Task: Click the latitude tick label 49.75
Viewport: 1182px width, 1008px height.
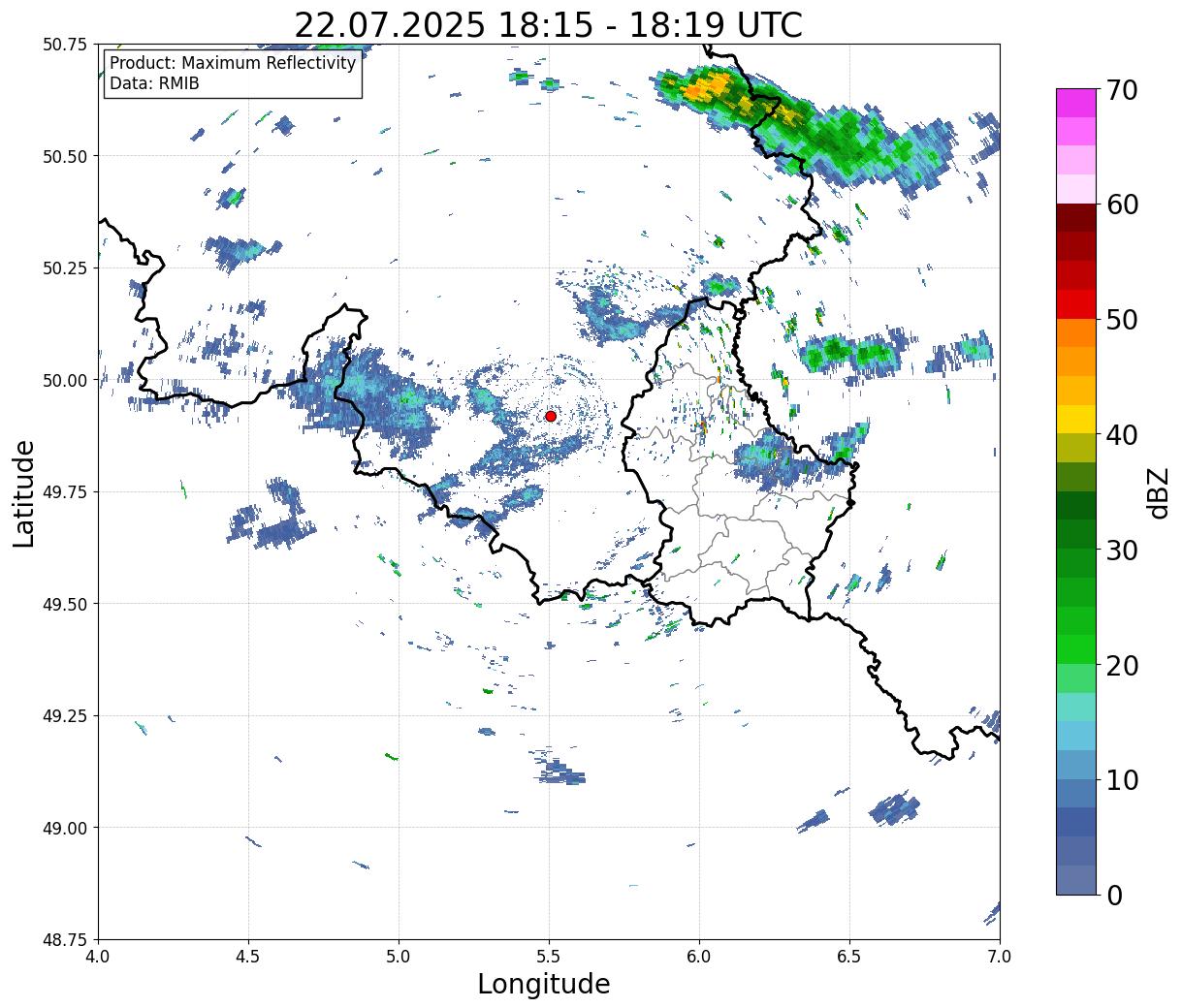Action: 65,492
